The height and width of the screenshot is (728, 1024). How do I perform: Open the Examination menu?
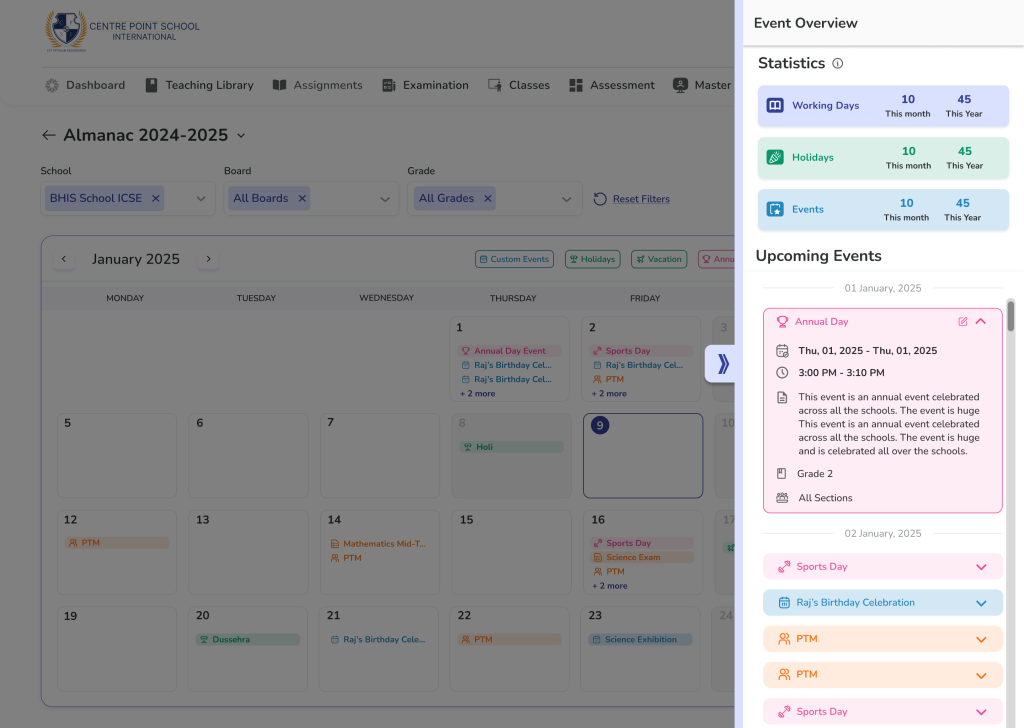click(x=425, y=86)
